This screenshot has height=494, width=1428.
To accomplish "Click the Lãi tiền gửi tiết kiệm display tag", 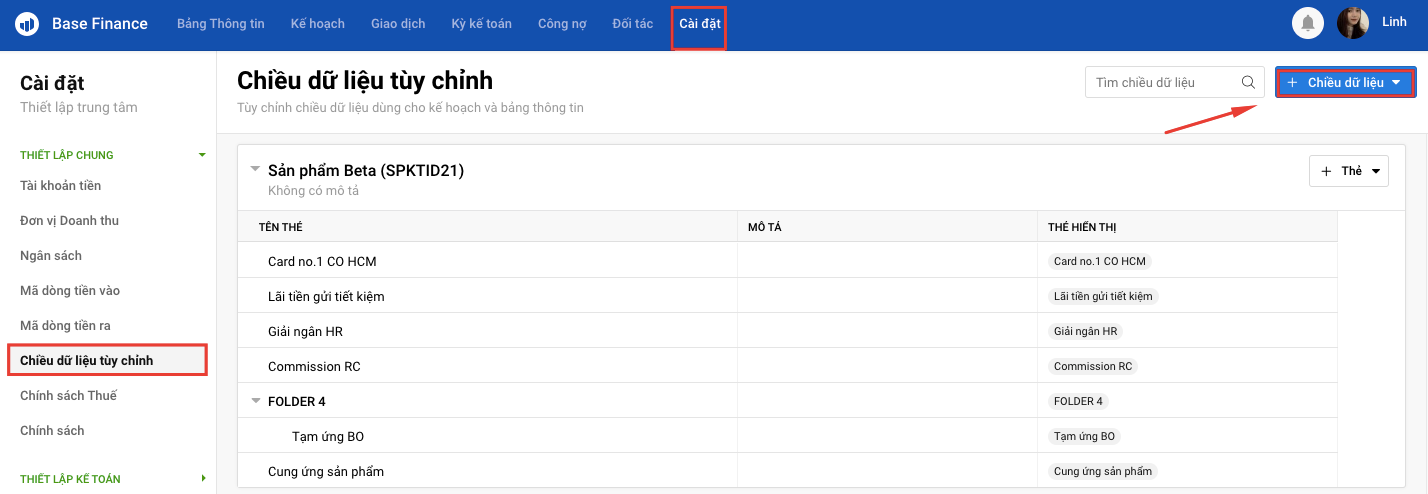I will [x=1103, y=296].
